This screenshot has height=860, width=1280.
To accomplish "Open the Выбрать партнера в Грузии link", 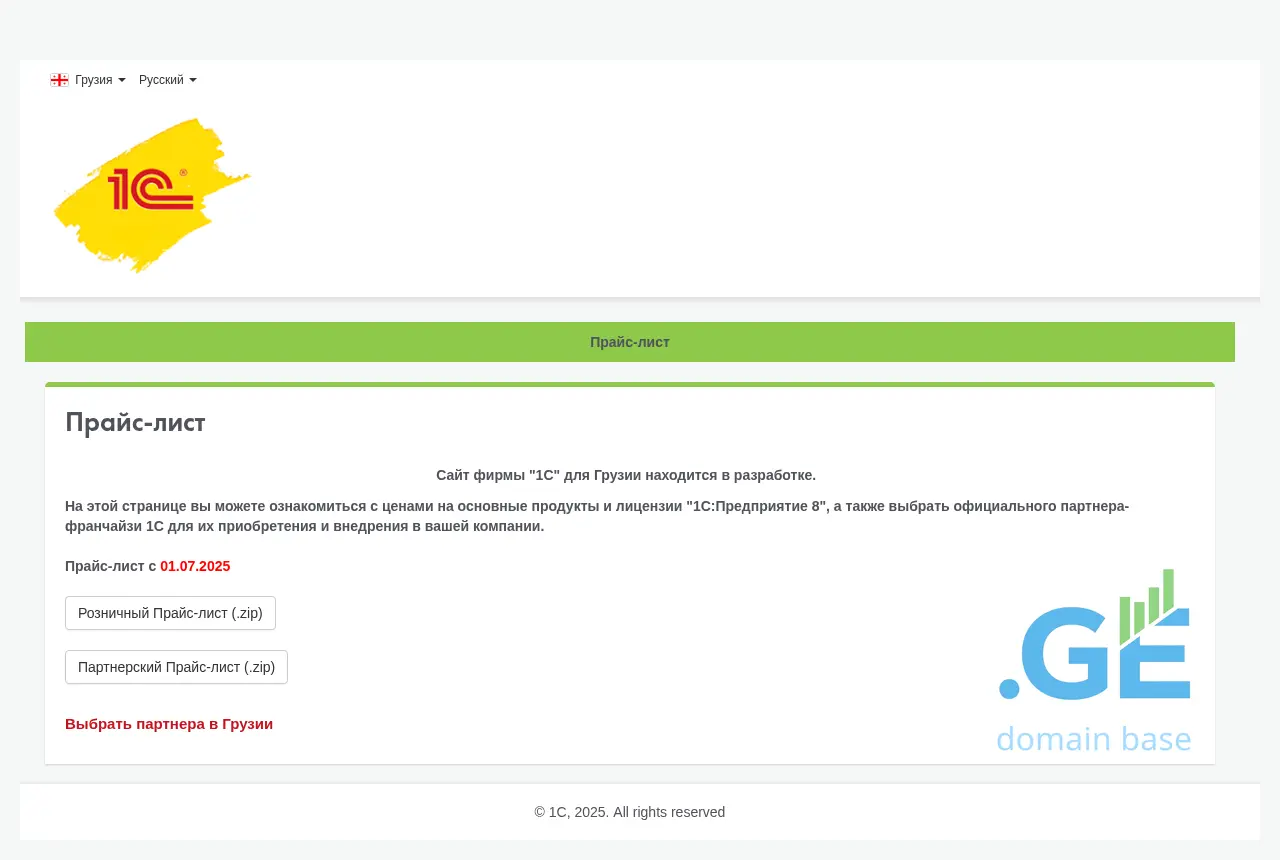I will coord(169,724).
